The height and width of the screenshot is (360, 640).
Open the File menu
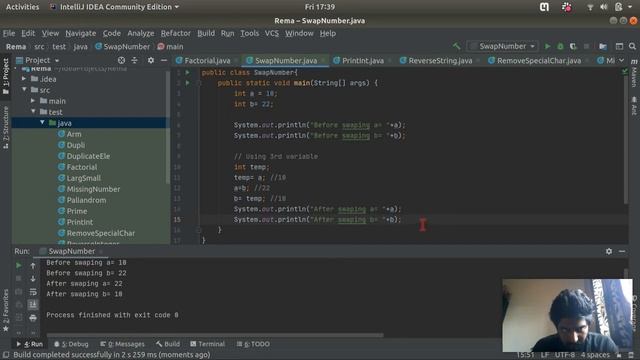point(9,33)
